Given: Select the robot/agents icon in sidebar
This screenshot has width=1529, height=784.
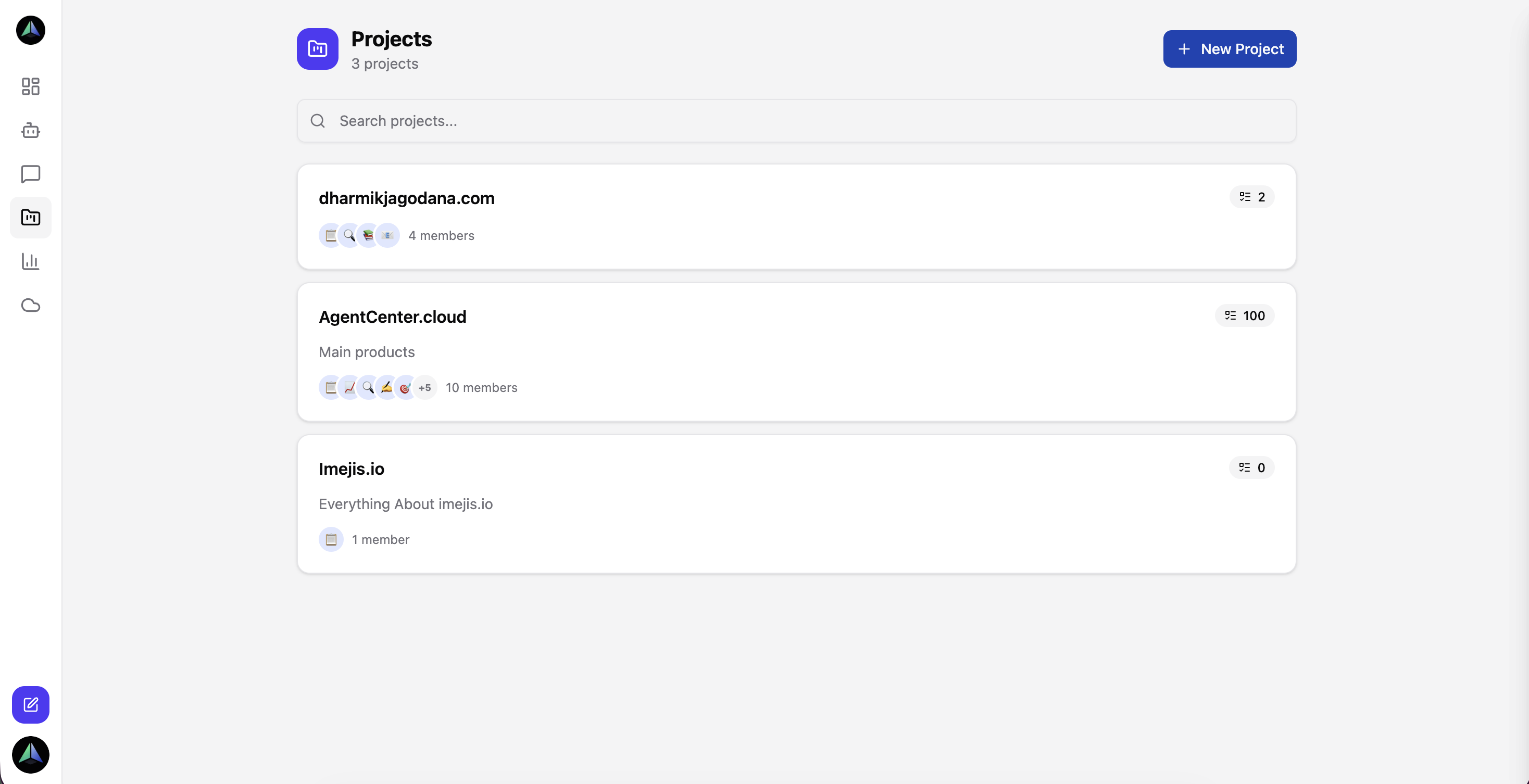Looking at the screenshot, I should (30, 131).
